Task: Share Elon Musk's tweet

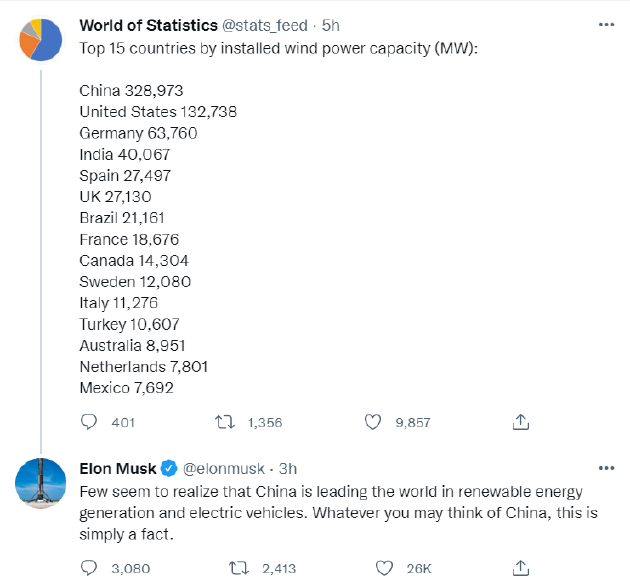Action: [520, 567]
